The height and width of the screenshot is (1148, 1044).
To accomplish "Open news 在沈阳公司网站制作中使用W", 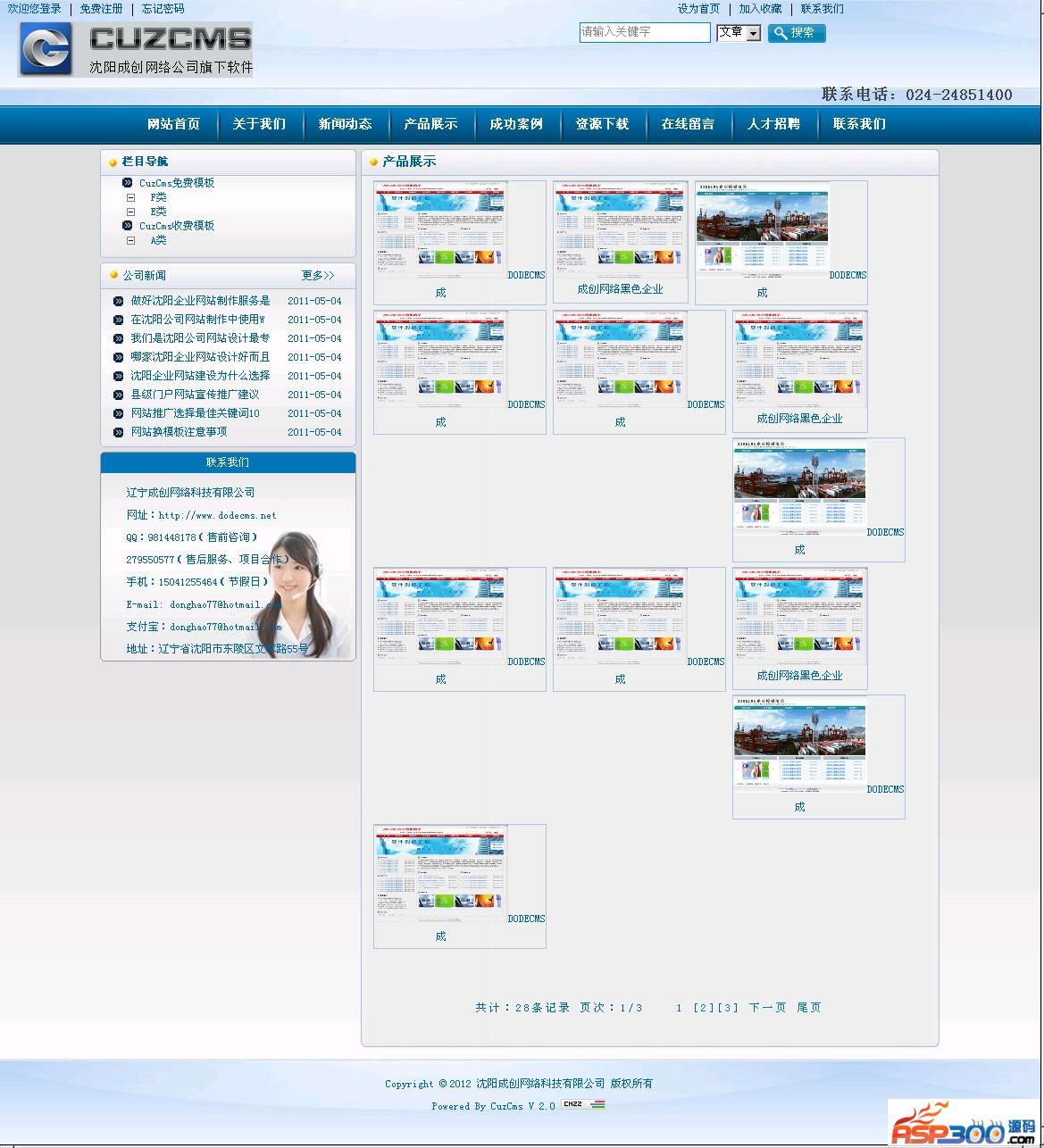I will [x=198, y=320].
